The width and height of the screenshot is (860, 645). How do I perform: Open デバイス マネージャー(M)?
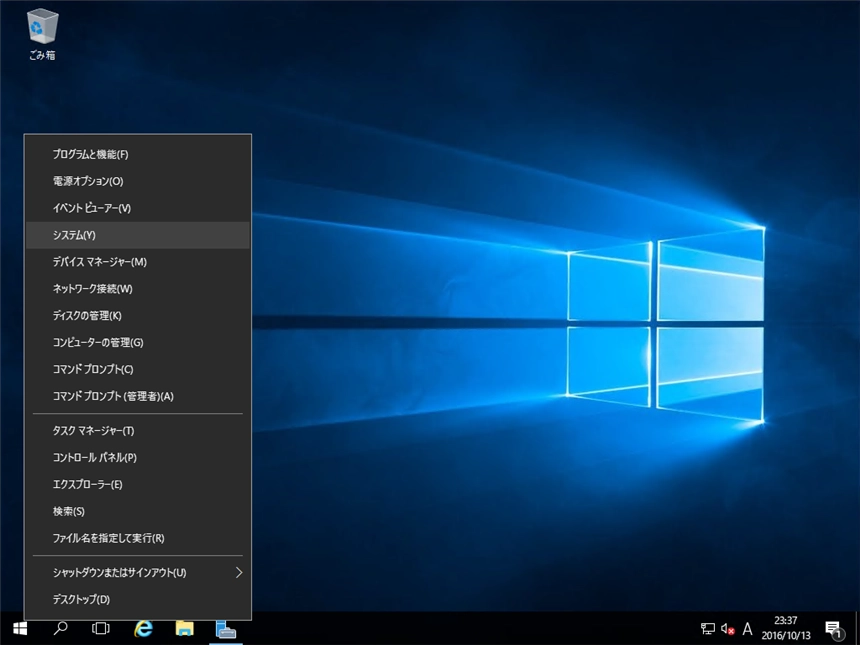[138, 262]
